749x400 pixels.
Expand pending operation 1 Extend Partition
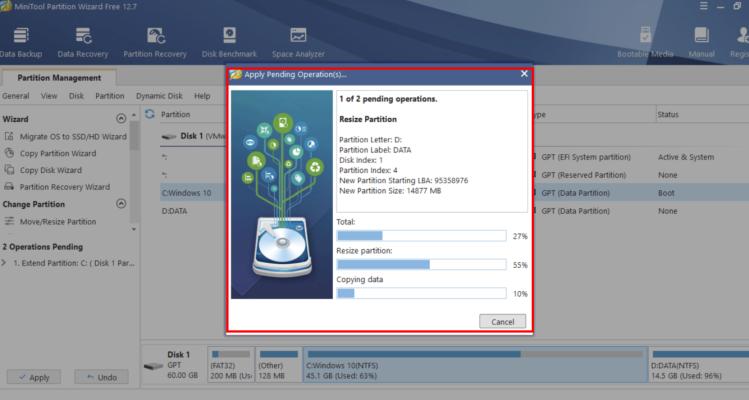[4, 263]
